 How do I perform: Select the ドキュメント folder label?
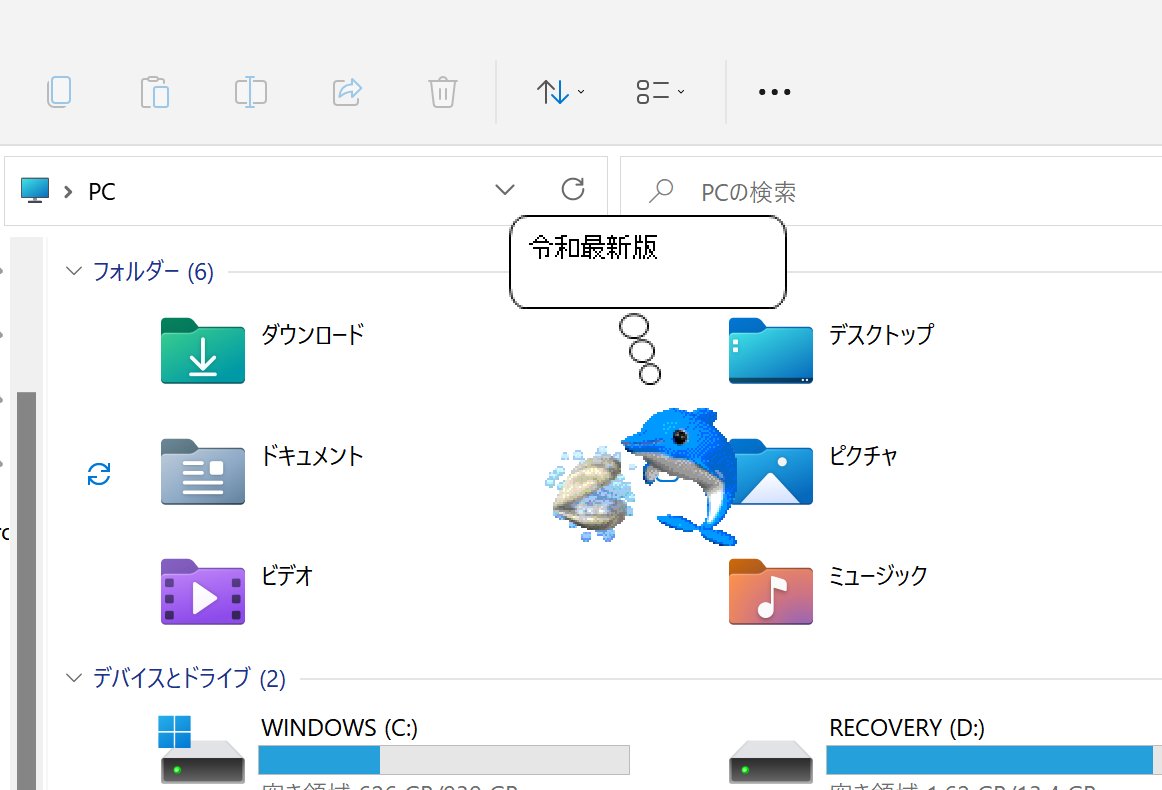[312, 455]
